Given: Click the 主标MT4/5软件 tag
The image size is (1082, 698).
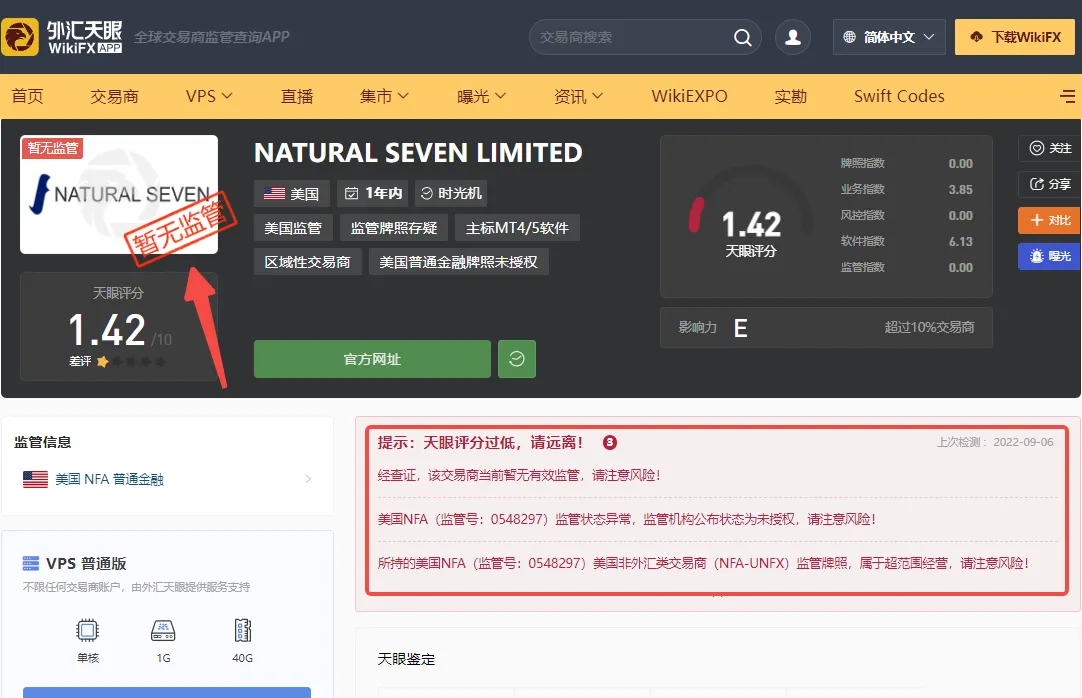Looking at the screenshot, I should (517, 228).
